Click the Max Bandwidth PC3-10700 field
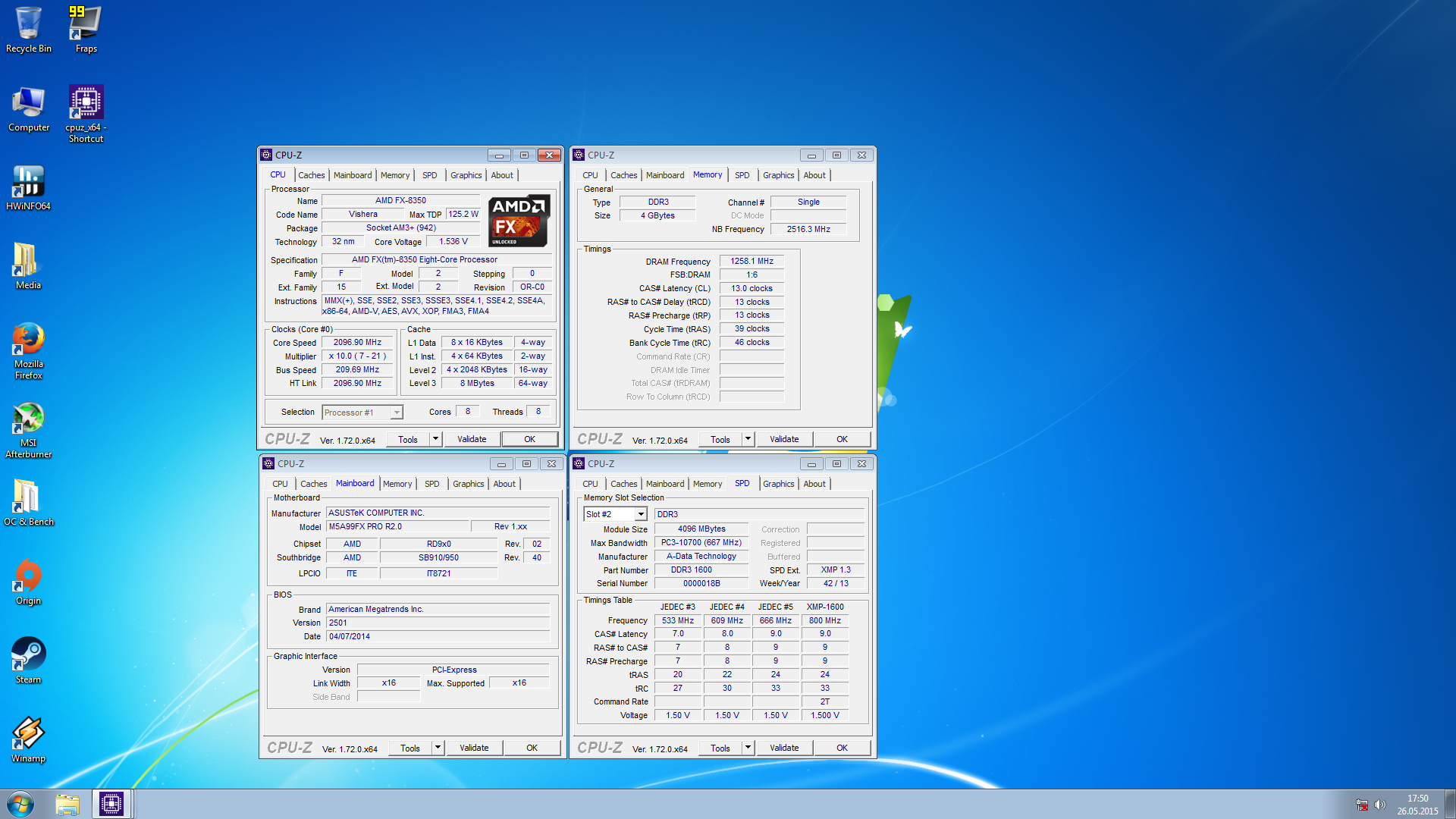Screen dimensions: 1456x819 (x=701, y=542)
